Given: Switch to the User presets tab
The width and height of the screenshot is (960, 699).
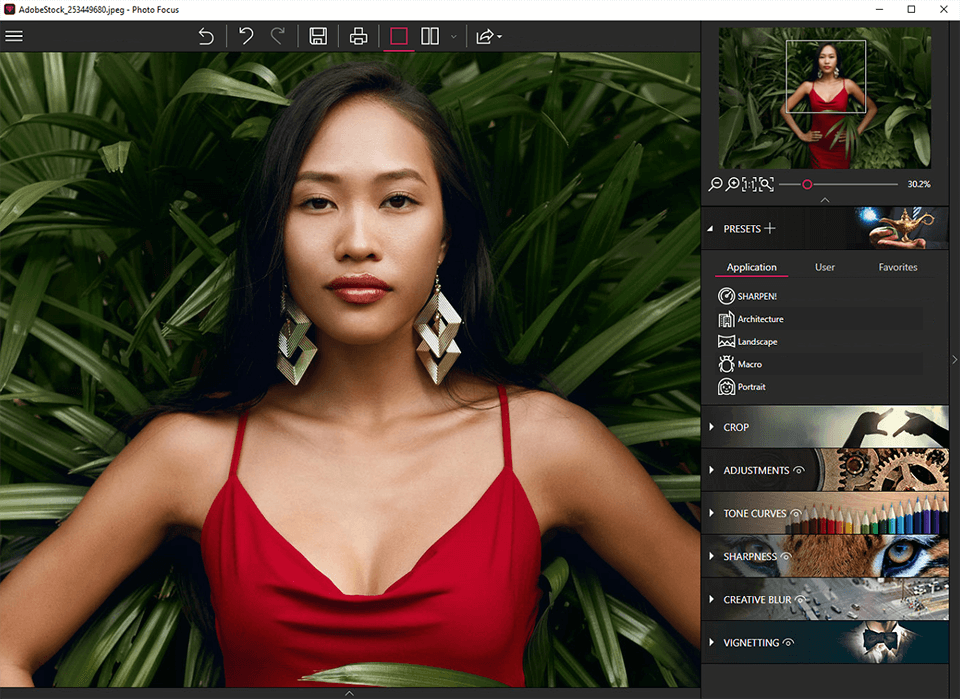Looking at the screenshot, I should coord(825,267).
